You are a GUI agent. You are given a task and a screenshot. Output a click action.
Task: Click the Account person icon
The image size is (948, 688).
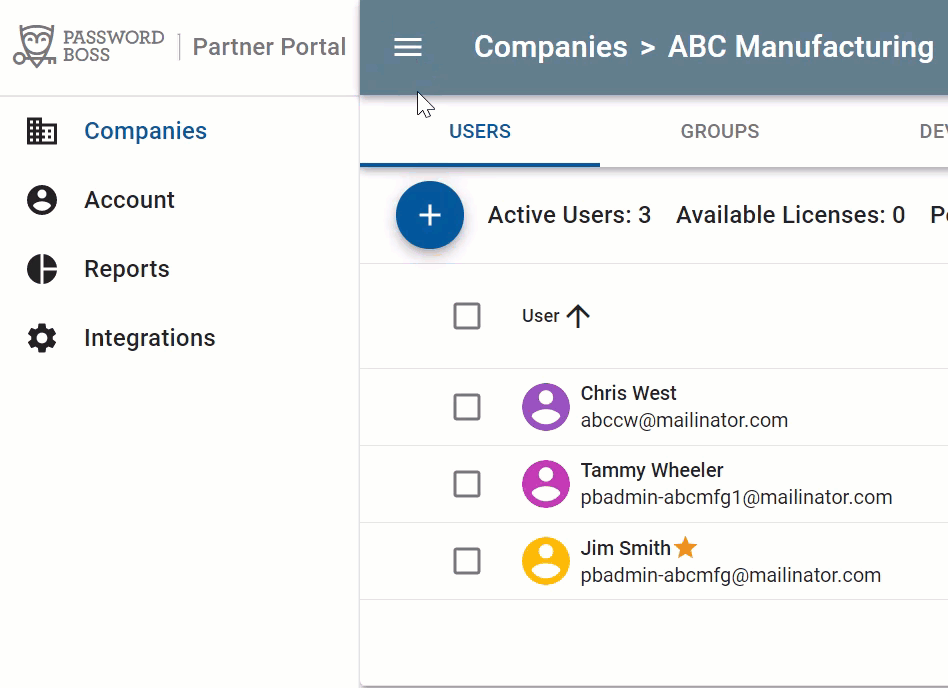coord(42,200)
